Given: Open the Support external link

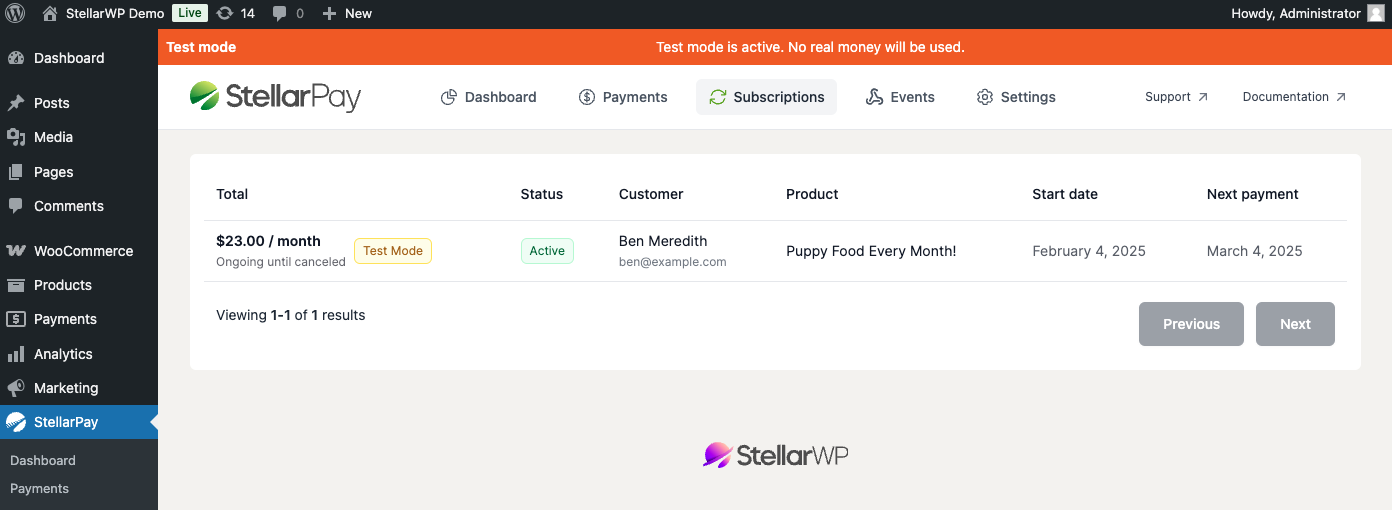Looking at the screenshot, I should (x=1176, y=97).
